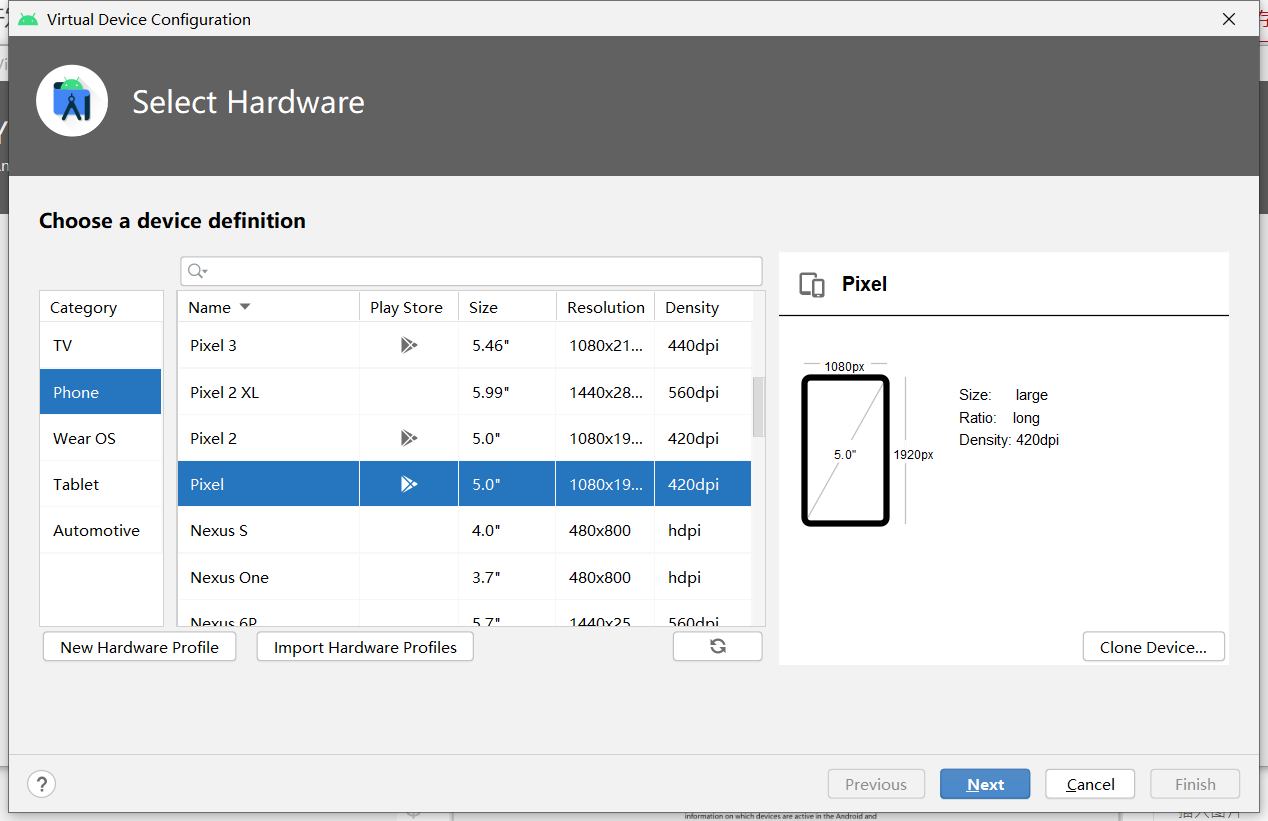The width and height of the screenshot is (1268, 821).
Task: Open New Hardware Profile dialog
Action: coord(140,647)
